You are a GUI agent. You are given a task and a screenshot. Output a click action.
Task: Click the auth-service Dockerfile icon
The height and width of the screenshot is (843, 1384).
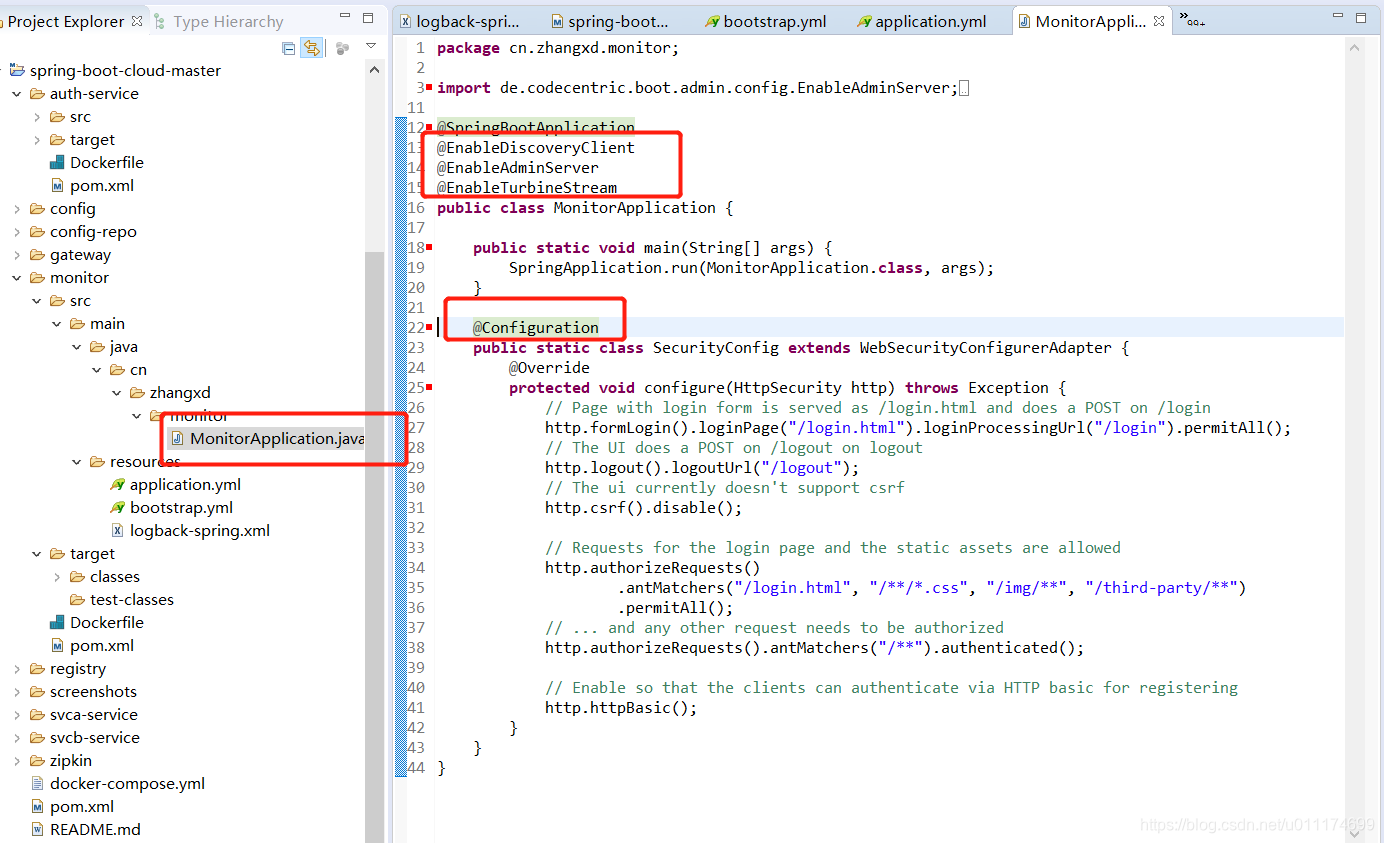point(58,162)
